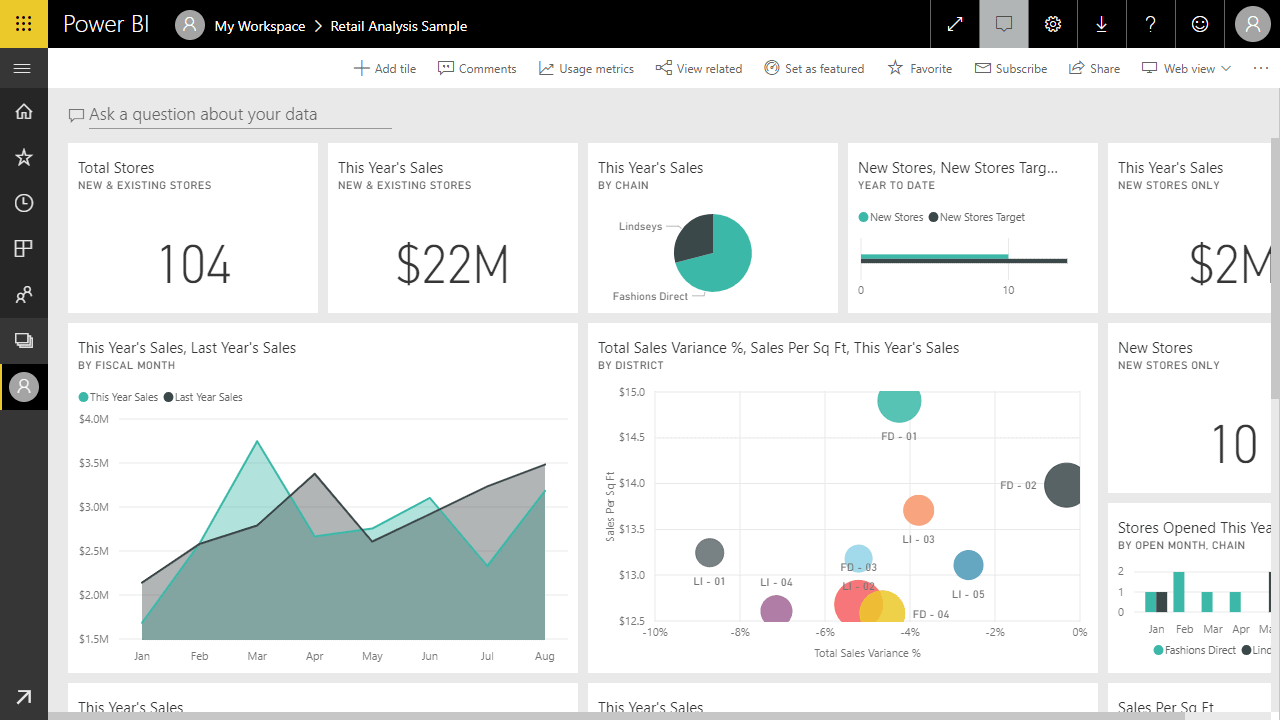Go to Home in sidebar
The image size is (1280, 720).
pyautogui.click(x=24, y=111)
